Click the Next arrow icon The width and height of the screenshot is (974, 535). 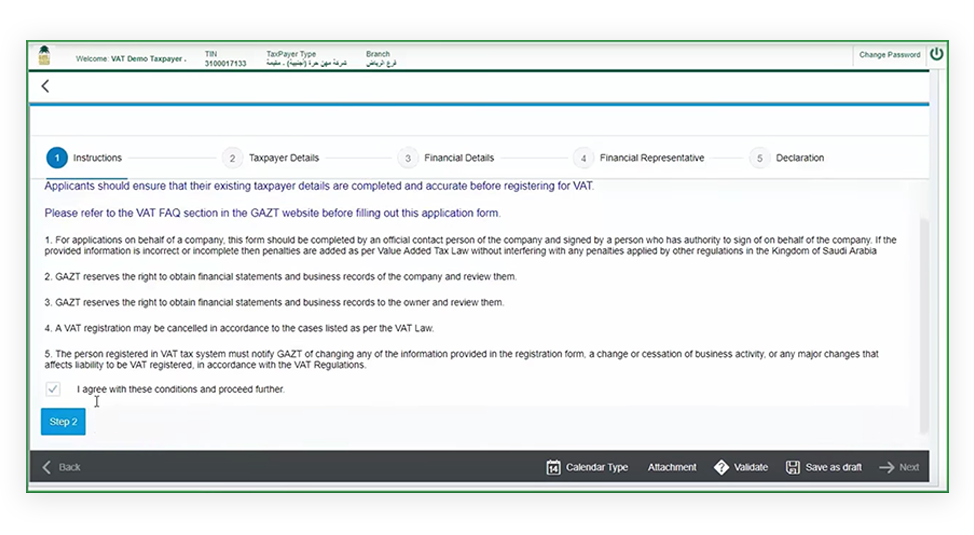pos(887,467)
